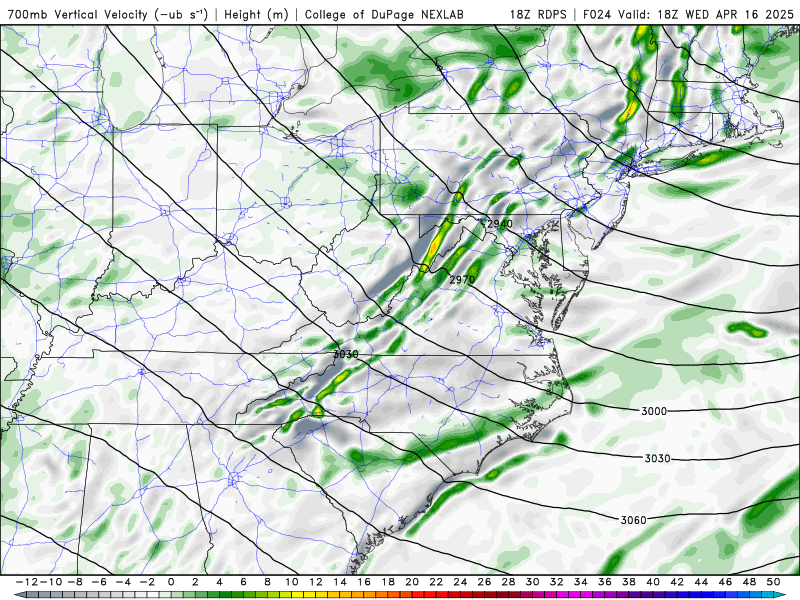Click the '18Z RDPS' model label

pos(538,14)
